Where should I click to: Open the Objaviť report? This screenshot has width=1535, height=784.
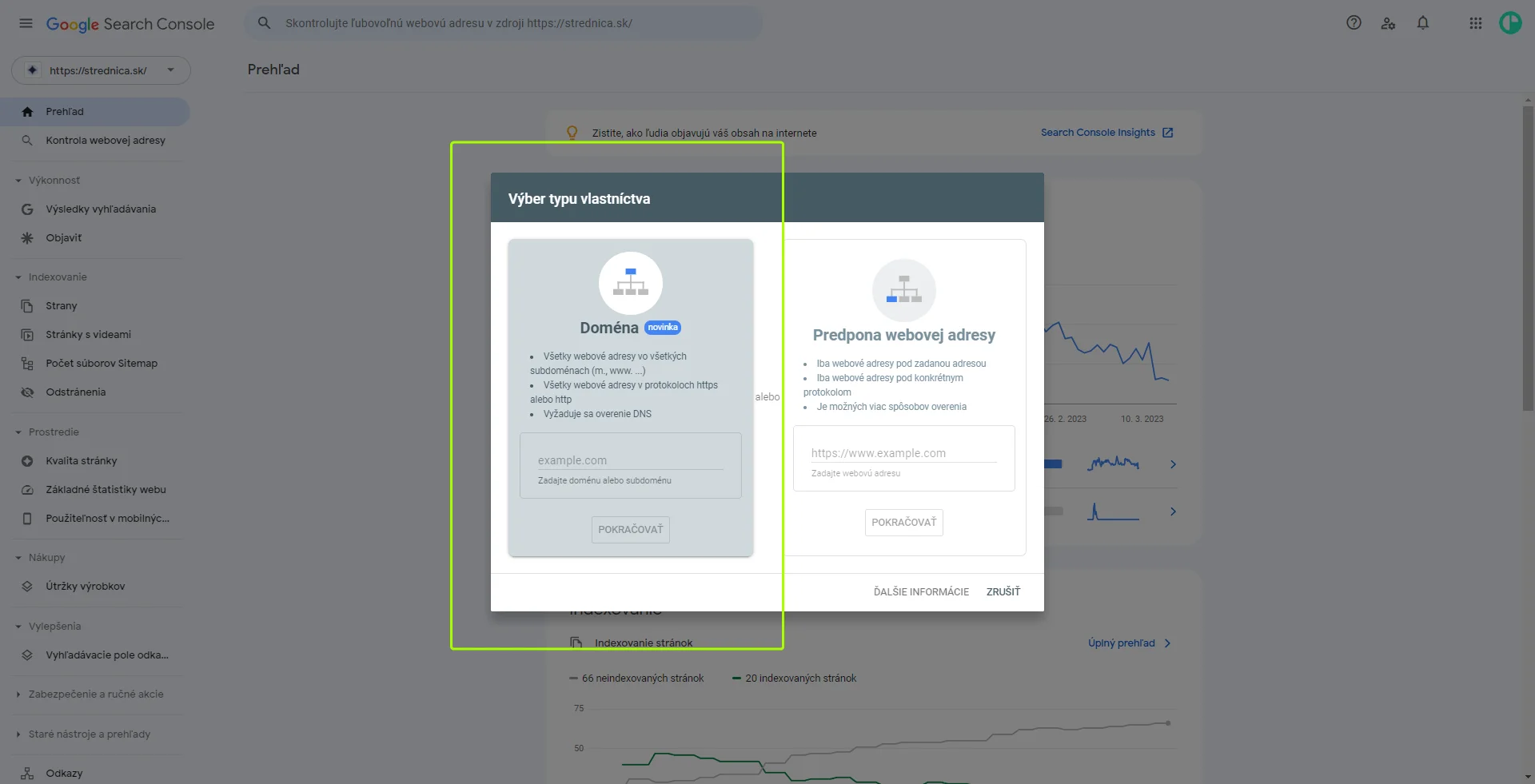pos(95,238)
